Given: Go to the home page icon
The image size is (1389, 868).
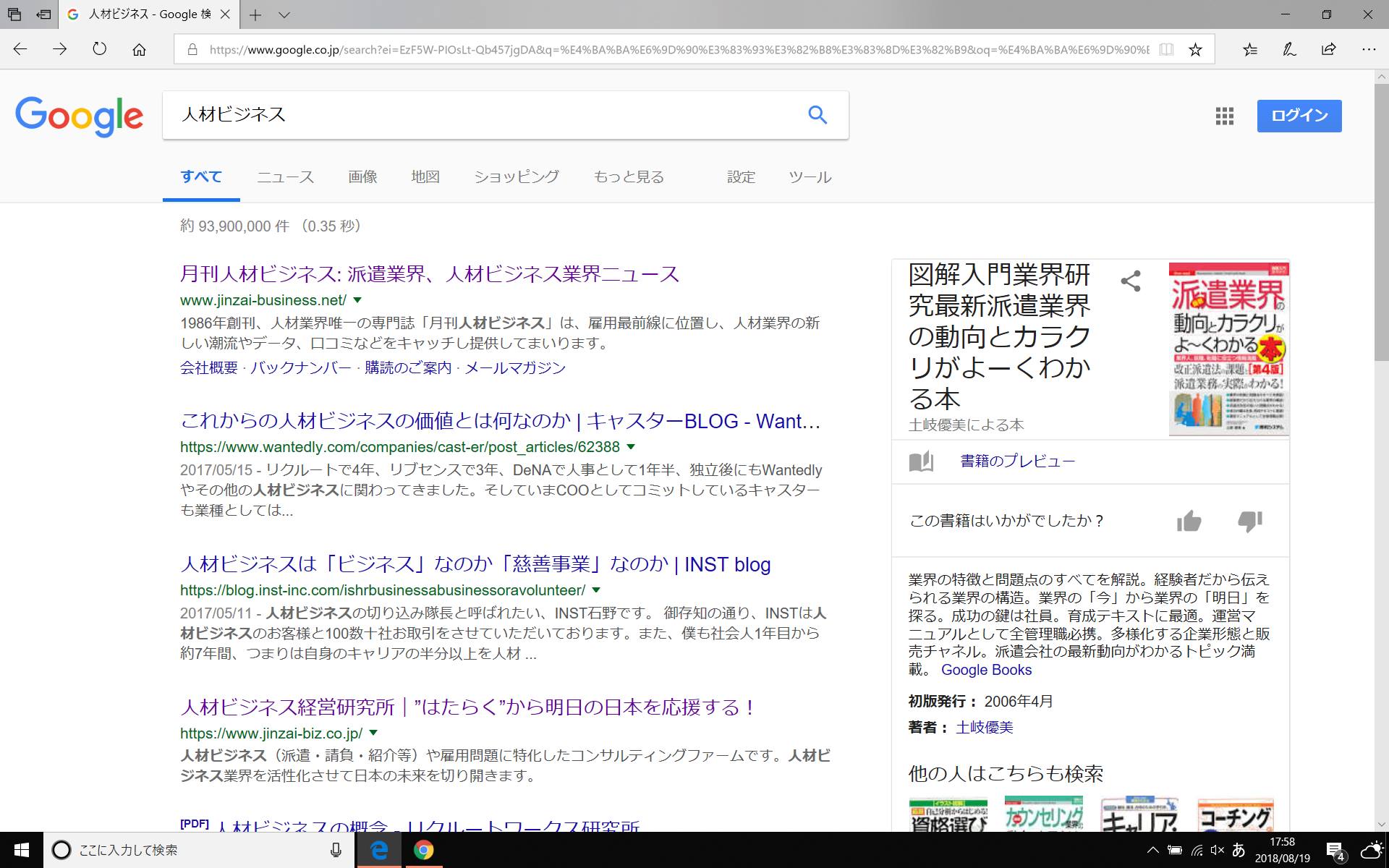Looking at the screenshot, I should point(140,49).
